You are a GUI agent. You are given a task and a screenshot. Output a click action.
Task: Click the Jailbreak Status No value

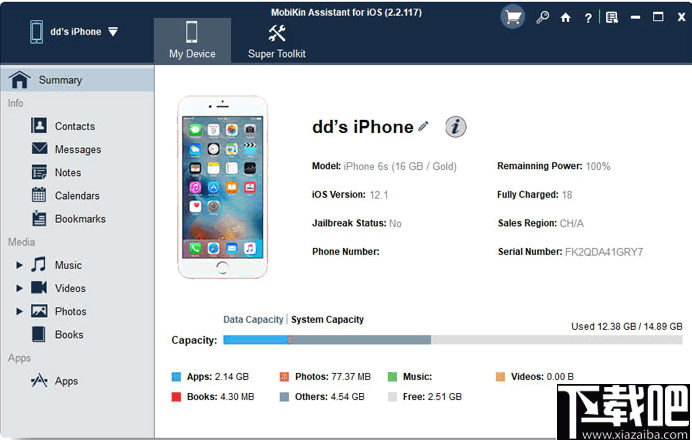(x=395, y=223)
